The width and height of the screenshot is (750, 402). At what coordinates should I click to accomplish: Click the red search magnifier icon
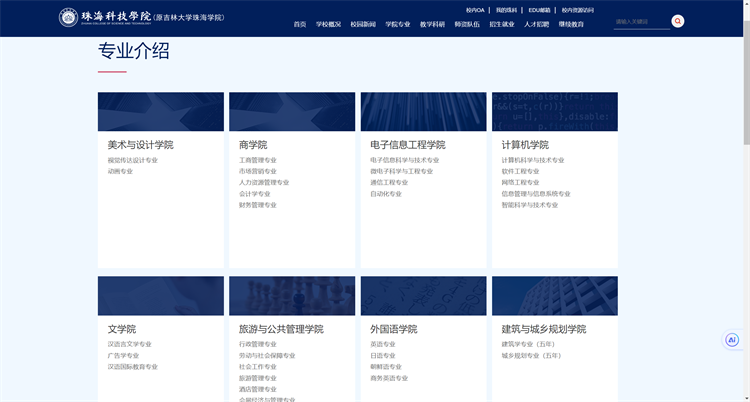(x=677, y=21)
